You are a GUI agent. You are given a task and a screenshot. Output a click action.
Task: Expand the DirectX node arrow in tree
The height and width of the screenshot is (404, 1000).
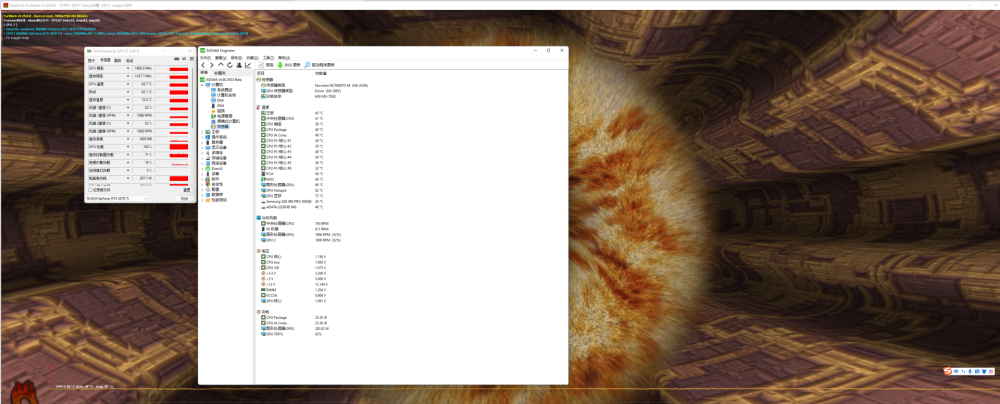pos(202,168)
